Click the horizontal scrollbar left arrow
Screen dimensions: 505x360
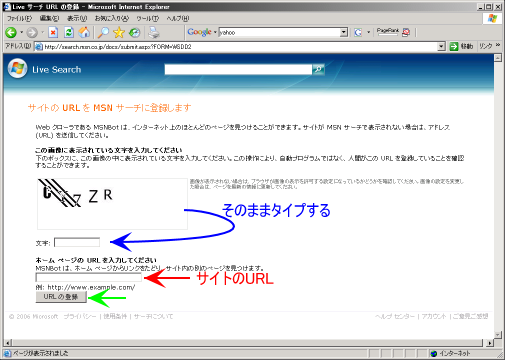coord(8,343)
